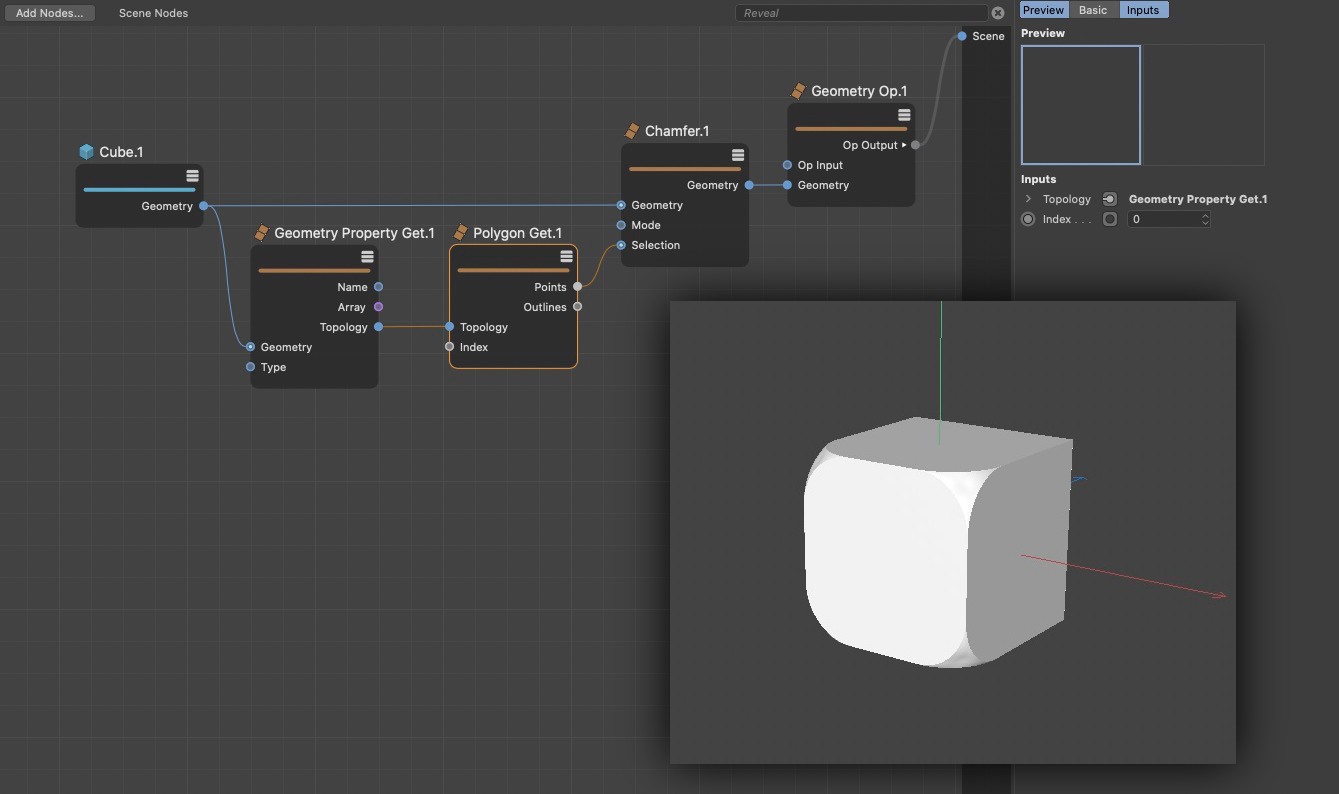Image resolution: width=1339 pixels, height=794 pixels.
Task: Click the Topology input port on Polygon Get.1
Action: (449, 327)
